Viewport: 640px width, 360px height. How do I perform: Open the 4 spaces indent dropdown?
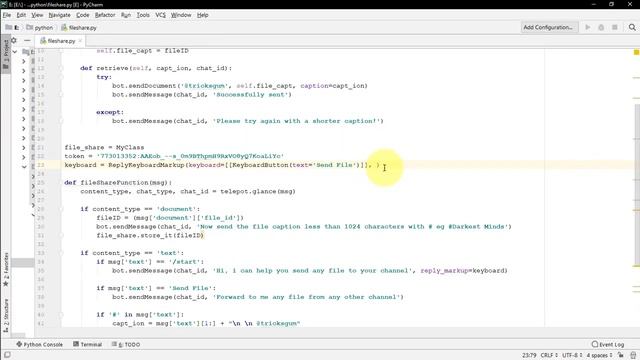pos(599,355)
